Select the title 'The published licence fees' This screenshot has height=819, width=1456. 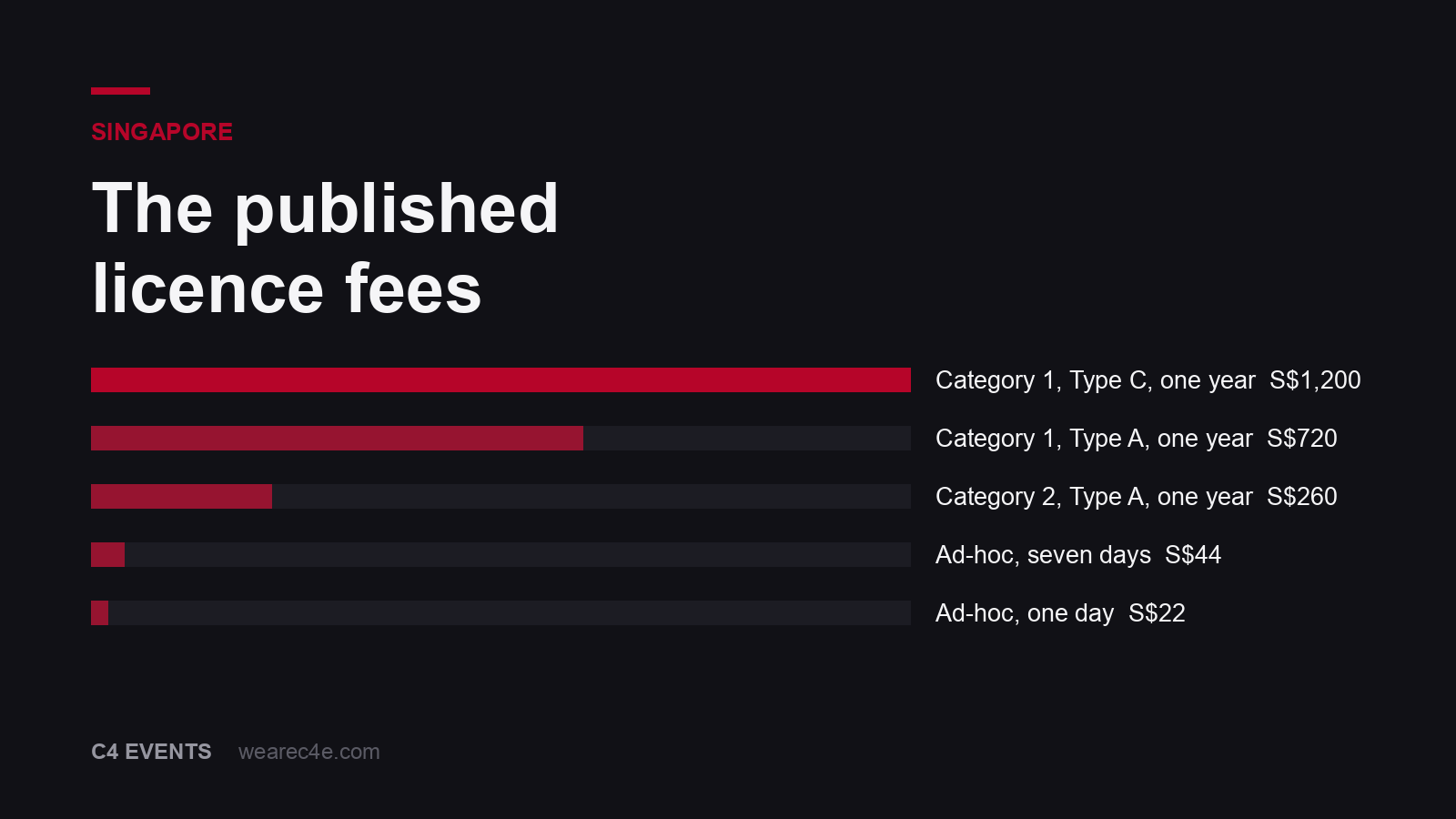click(325, 248)
